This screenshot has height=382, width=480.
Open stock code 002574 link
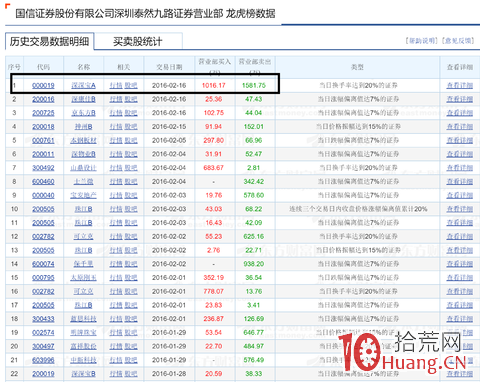pyautogui.click(x=43, y=332)
